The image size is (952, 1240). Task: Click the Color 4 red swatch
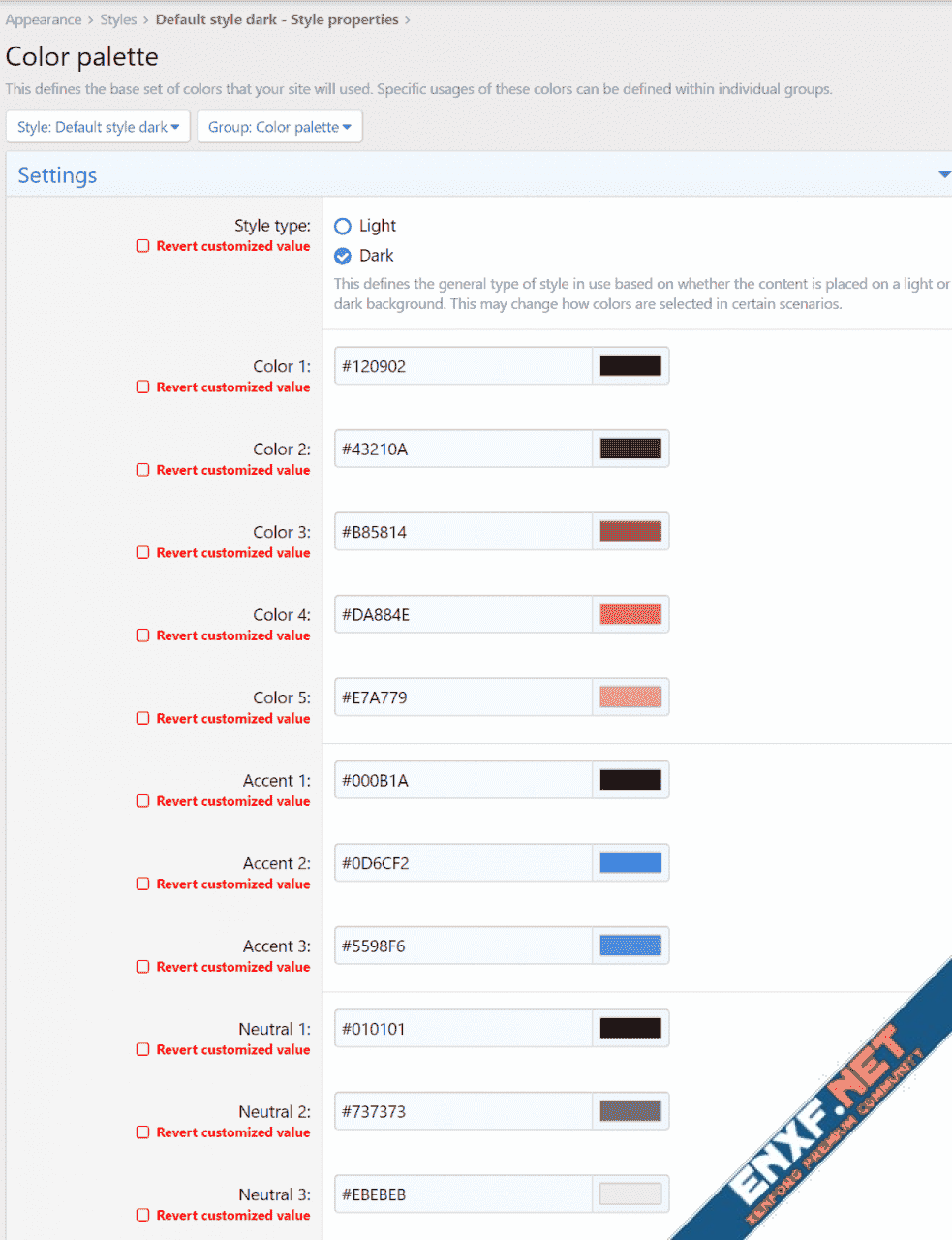point(630,615)
